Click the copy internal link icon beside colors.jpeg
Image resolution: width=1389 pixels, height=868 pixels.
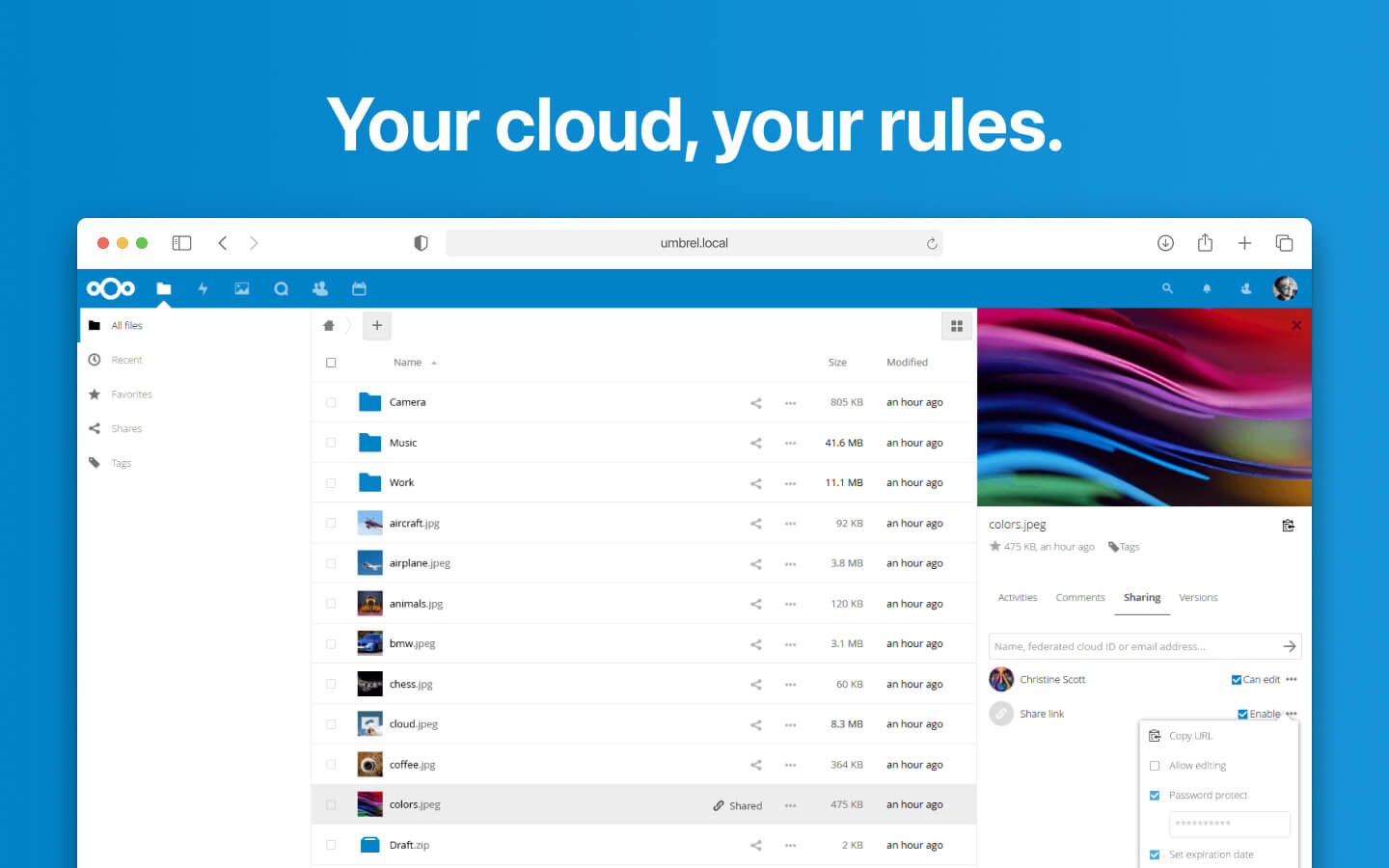[1289, 525]
